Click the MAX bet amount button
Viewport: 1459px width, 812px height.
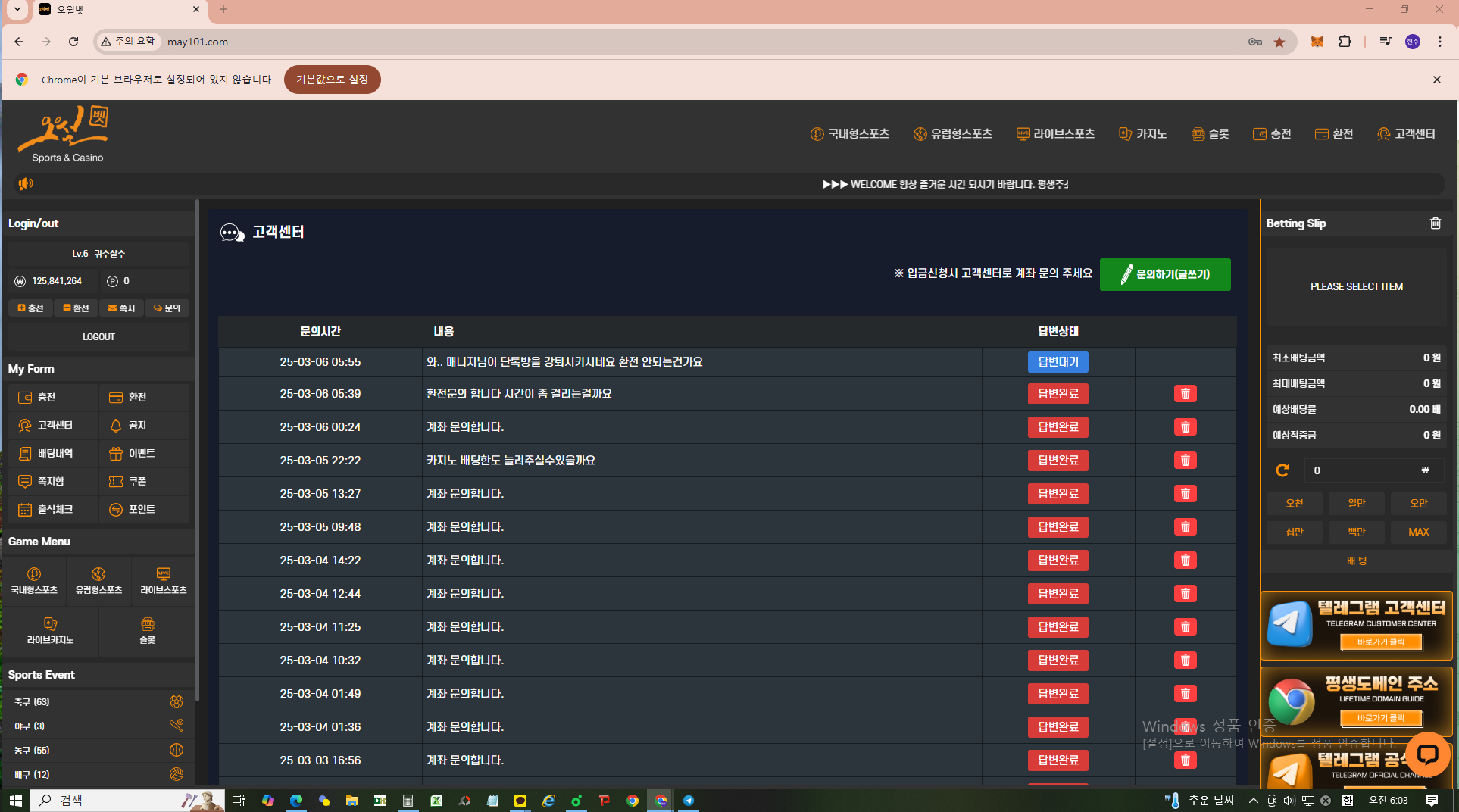(x=1418, y=532)
